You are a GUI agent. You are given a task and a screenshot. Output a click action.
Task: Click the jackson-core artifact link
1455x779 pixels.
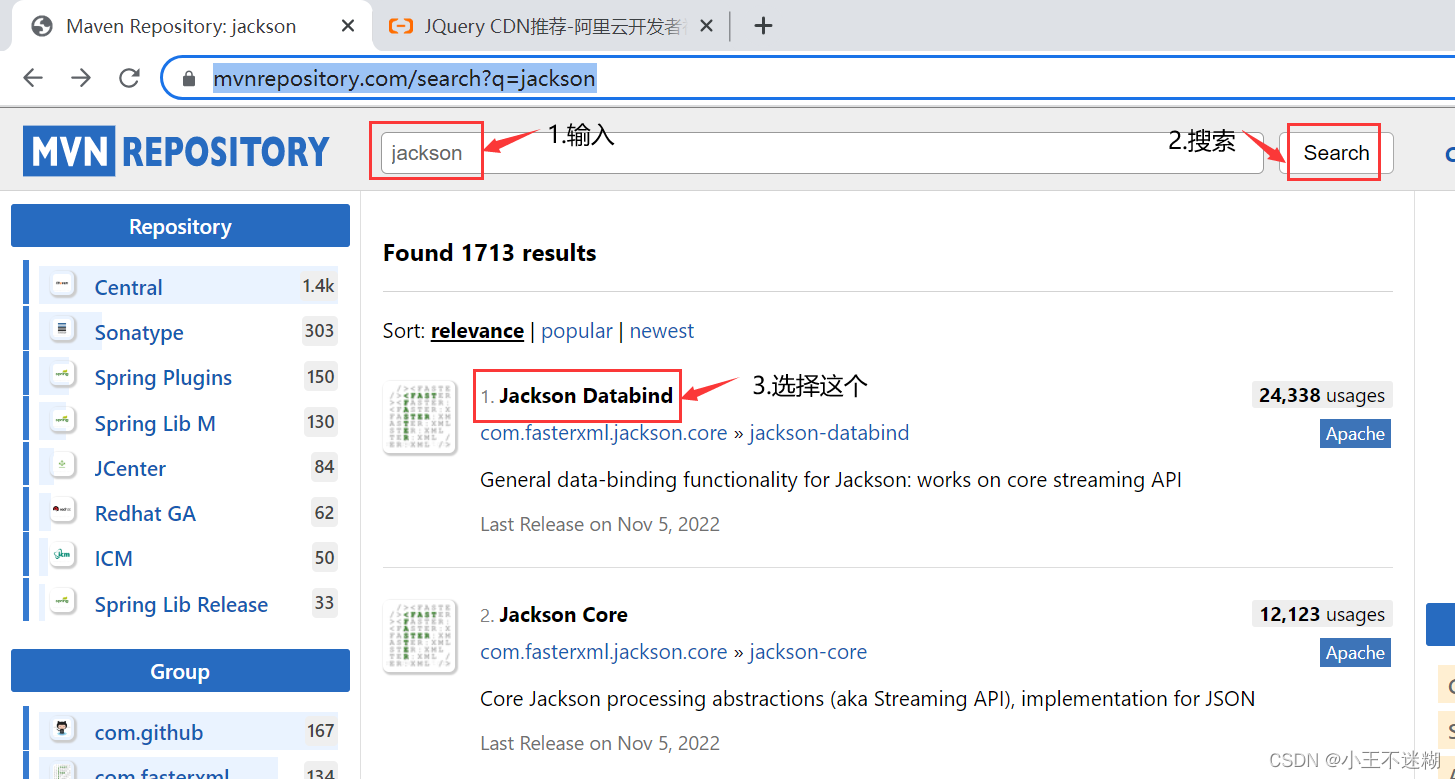pyautogui.click(x=808, y=652)
